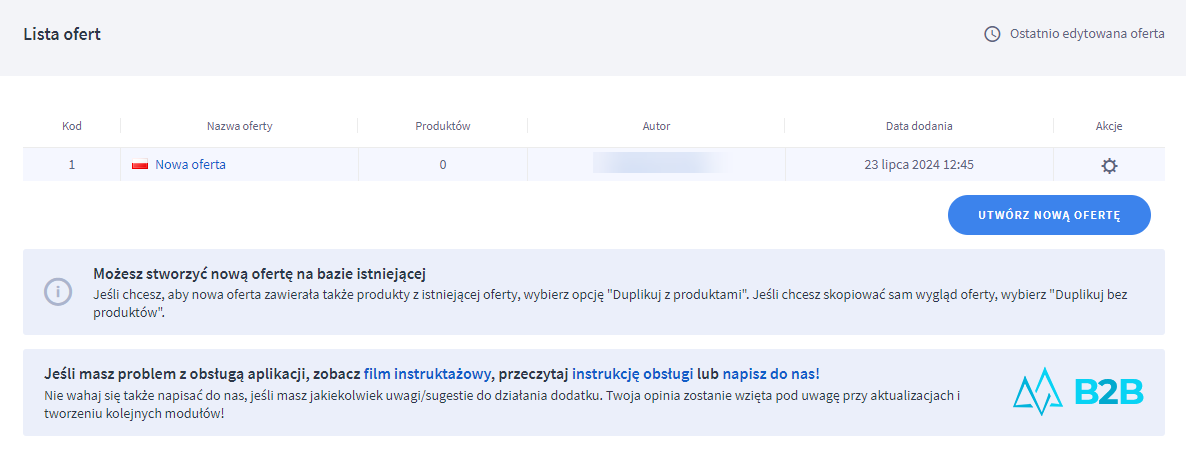Screen dimensions: 1186x449
Task: Click the clock icon beside last edited offer
Action: [x=992, y=34]
